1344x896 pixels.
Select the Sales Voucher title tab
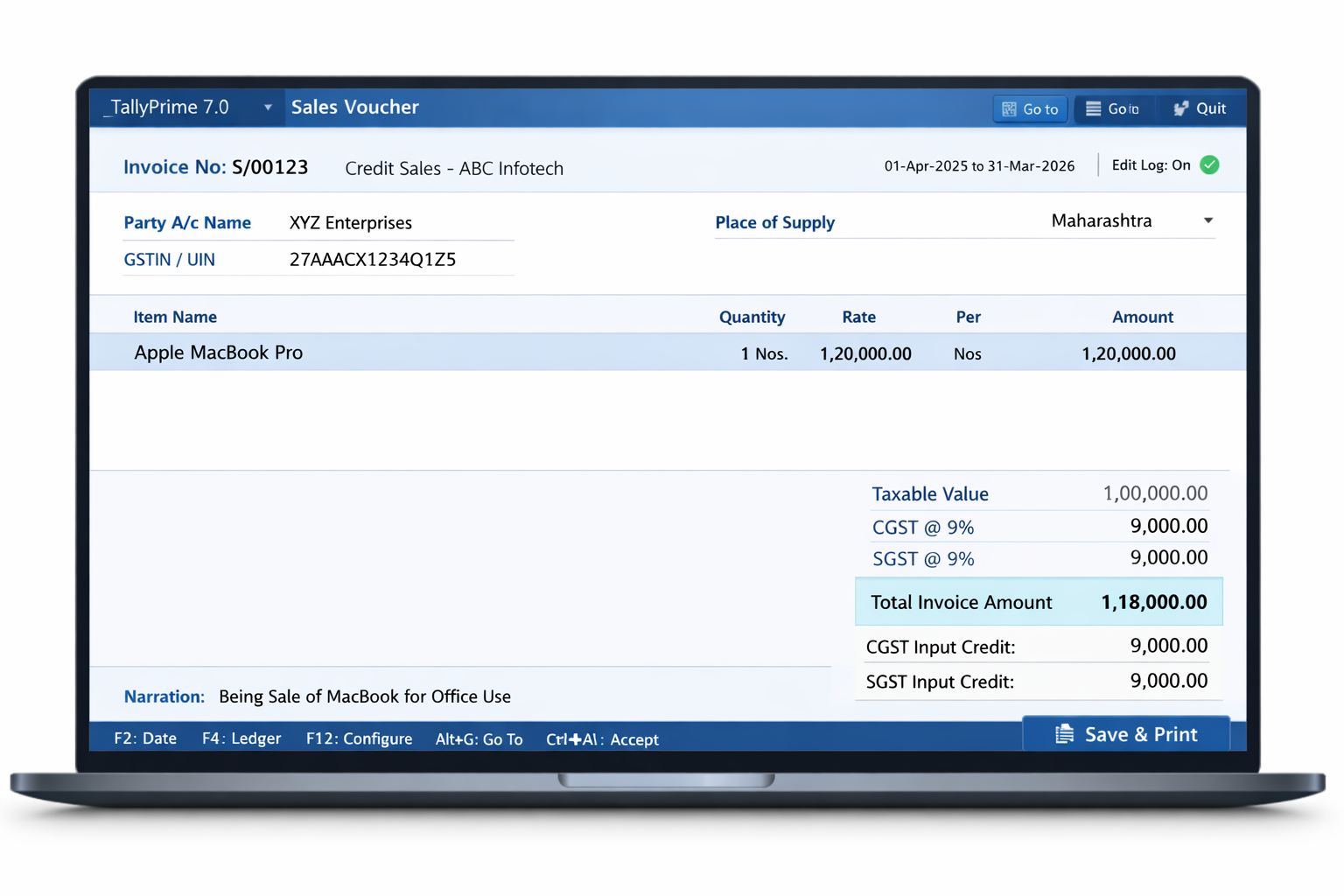[x=354, y=107]
